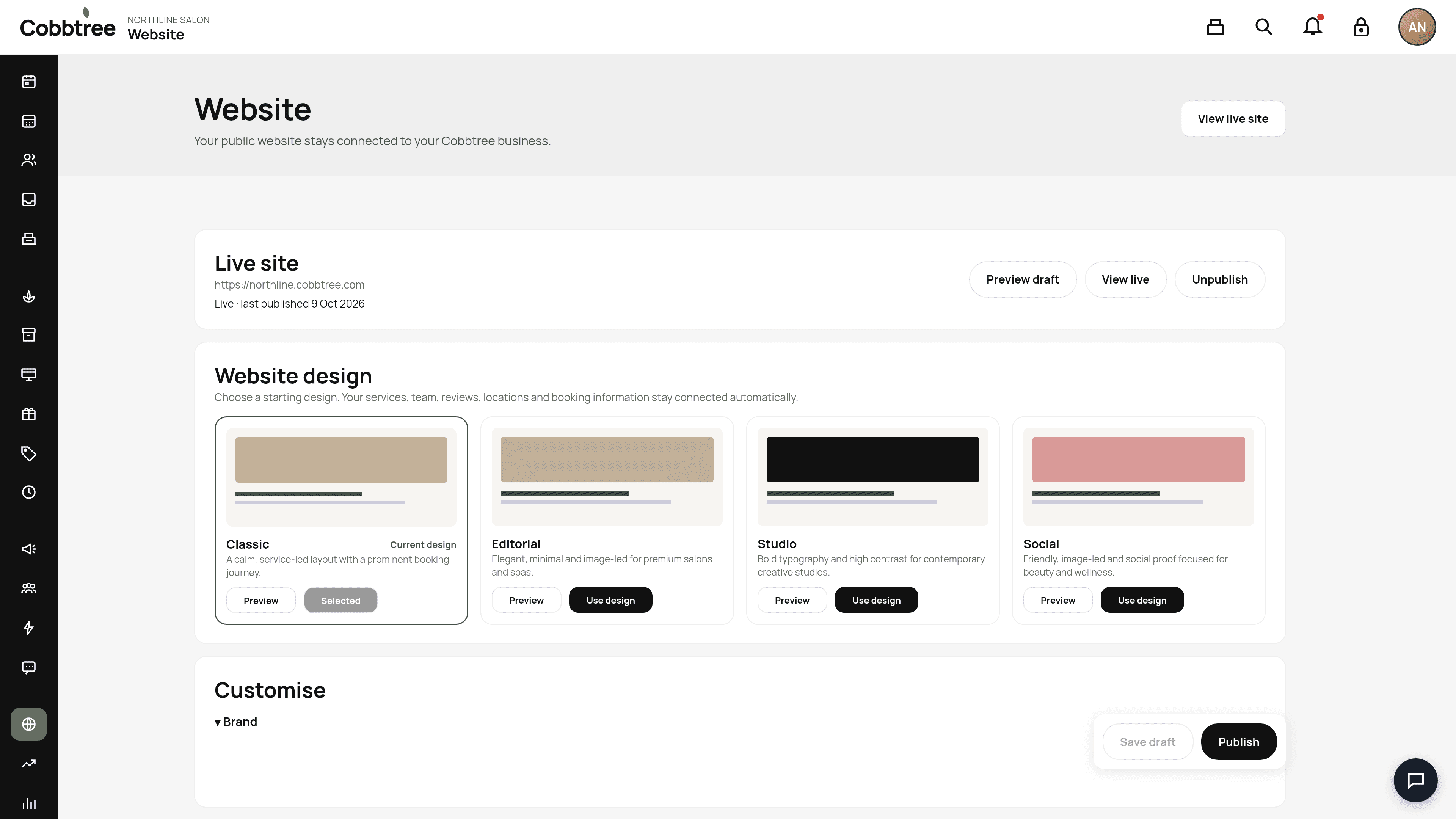Open the inbox tray icon in sidebar

pyautogui.click(x=29, y=199)
